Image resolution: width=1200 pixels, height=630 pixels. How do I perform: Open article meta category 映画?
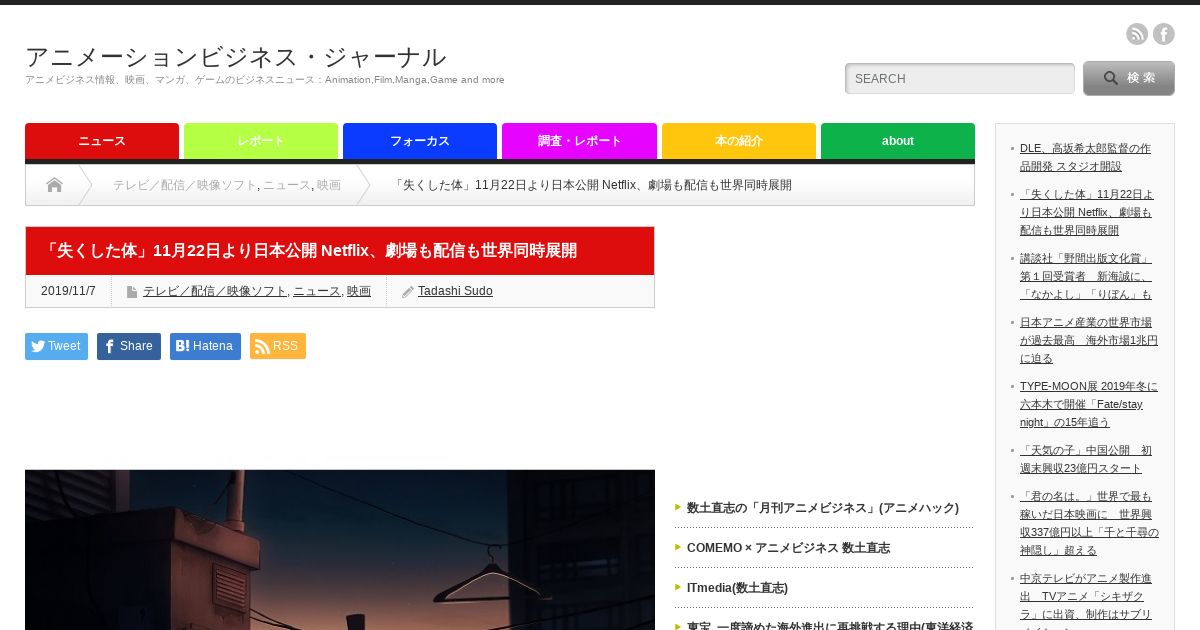click(x=359, y=291)
